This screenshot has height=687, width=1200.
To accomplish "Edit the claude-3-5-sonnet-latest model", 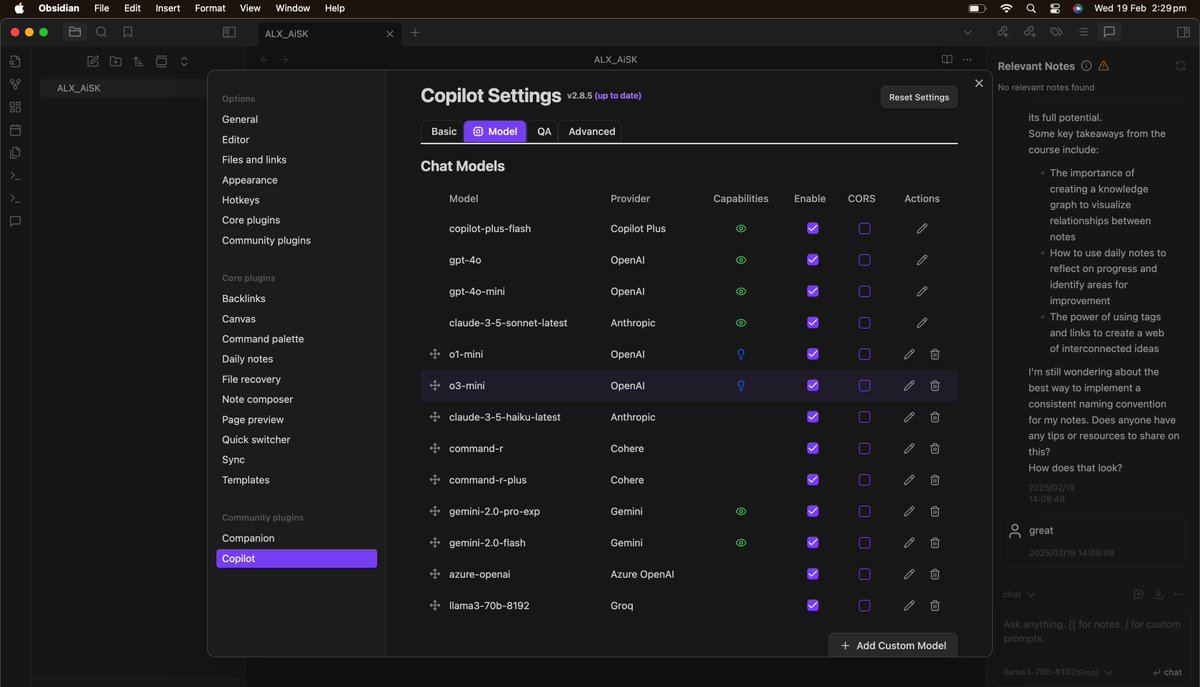I will [922, 323].
